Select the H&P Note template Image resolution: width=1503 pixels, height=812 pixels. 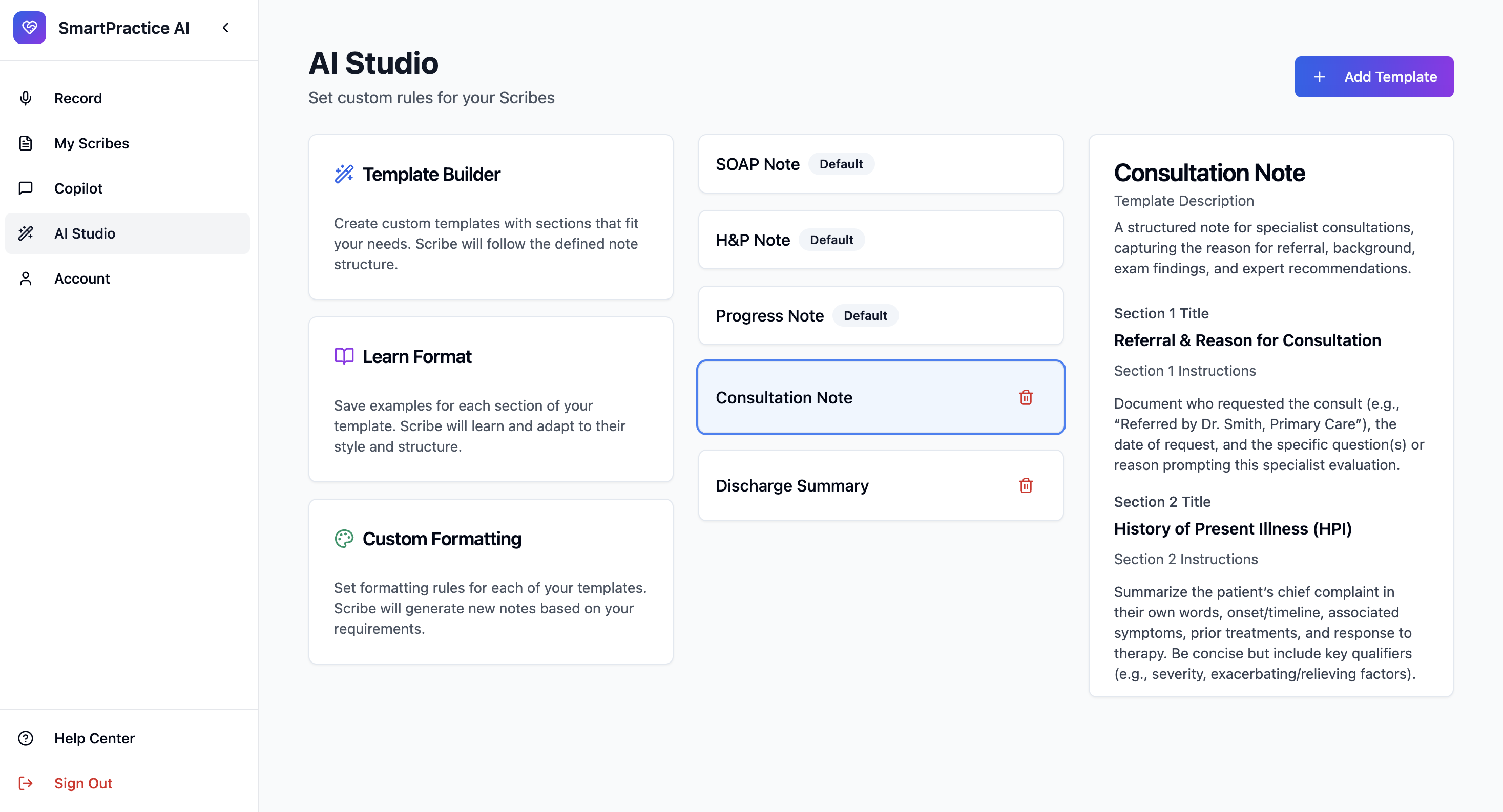click(x=752, y=240)
